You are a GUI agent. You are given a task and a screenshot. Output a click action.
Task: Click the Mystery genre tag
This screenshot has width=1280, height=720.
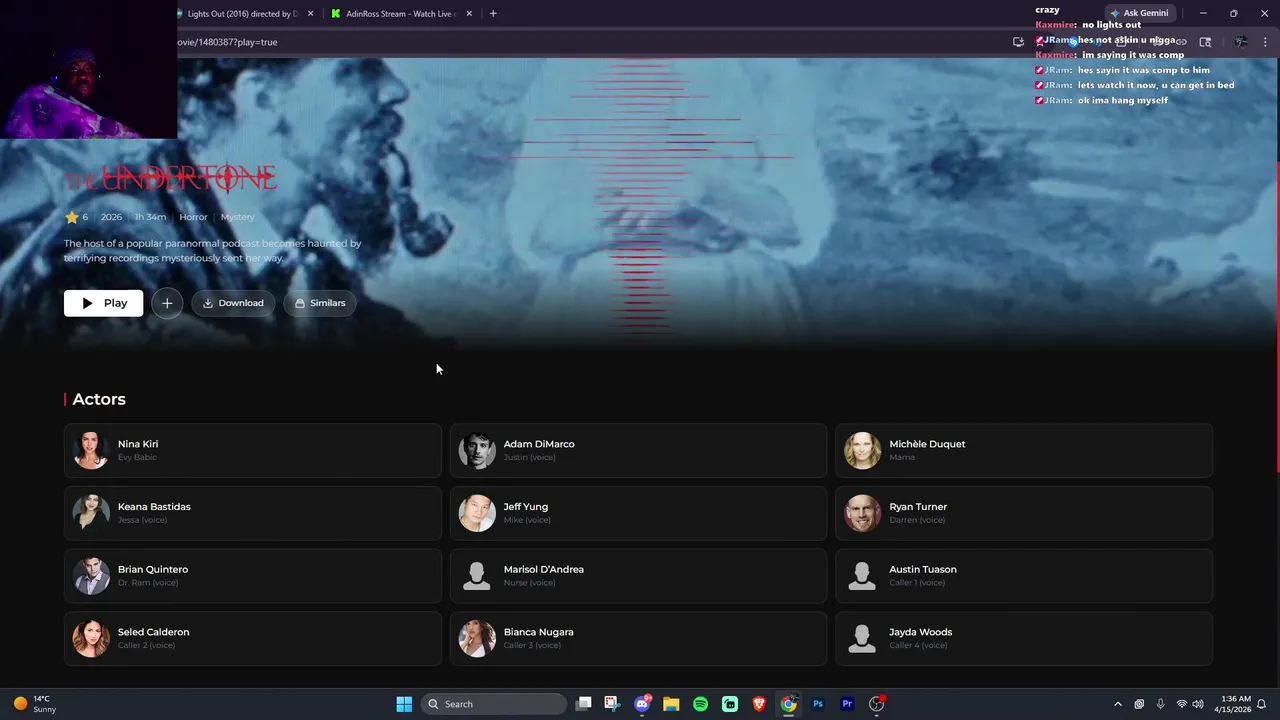[x=237, y=217]
